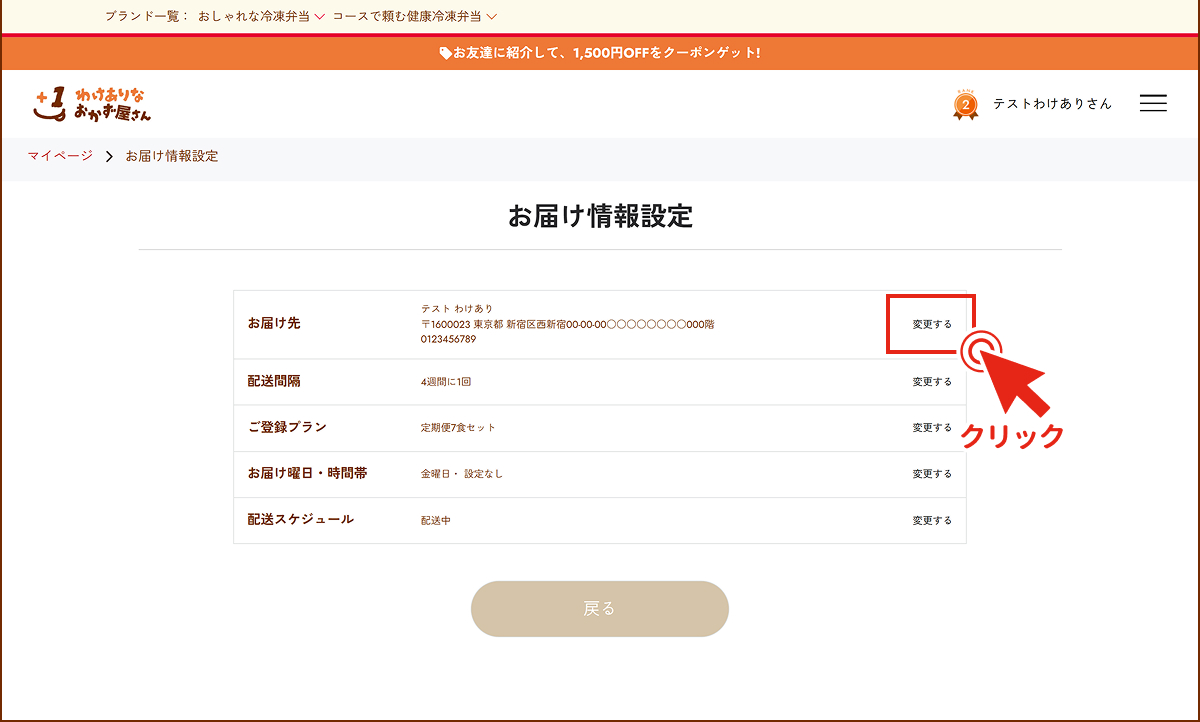Click 変更する next to 配送間隔
1200x722 pixels.
coord(931,381)
